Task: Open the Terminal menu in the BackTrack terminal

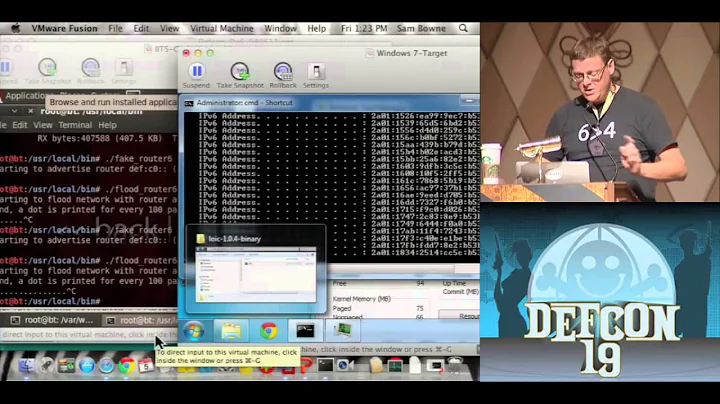Action: click(x=75, y=125)
